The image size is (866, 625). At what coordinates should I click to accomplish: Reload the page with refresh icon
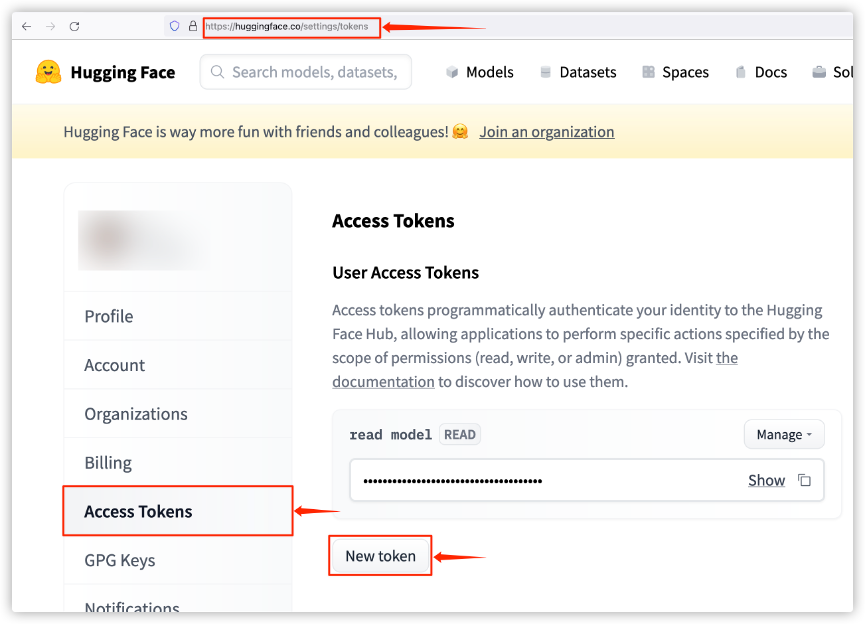[74, 26]
